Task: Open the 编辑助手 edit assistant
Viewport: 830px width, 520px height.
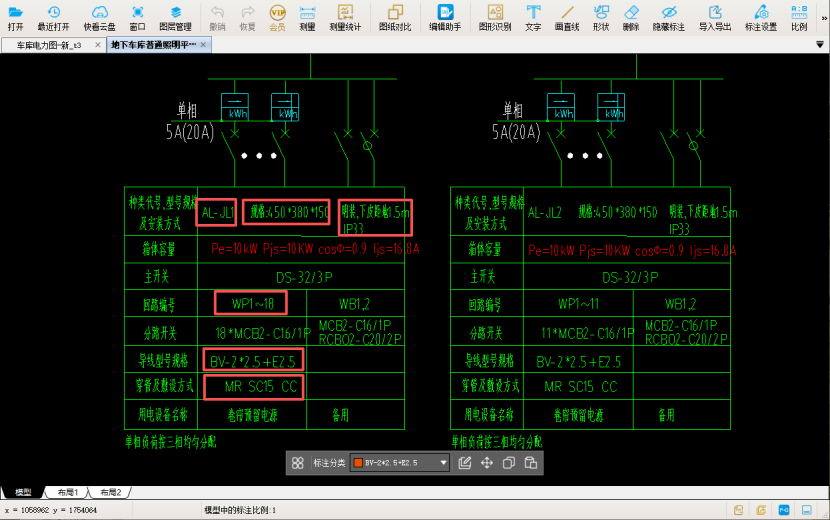Action: tap(445, 17)
